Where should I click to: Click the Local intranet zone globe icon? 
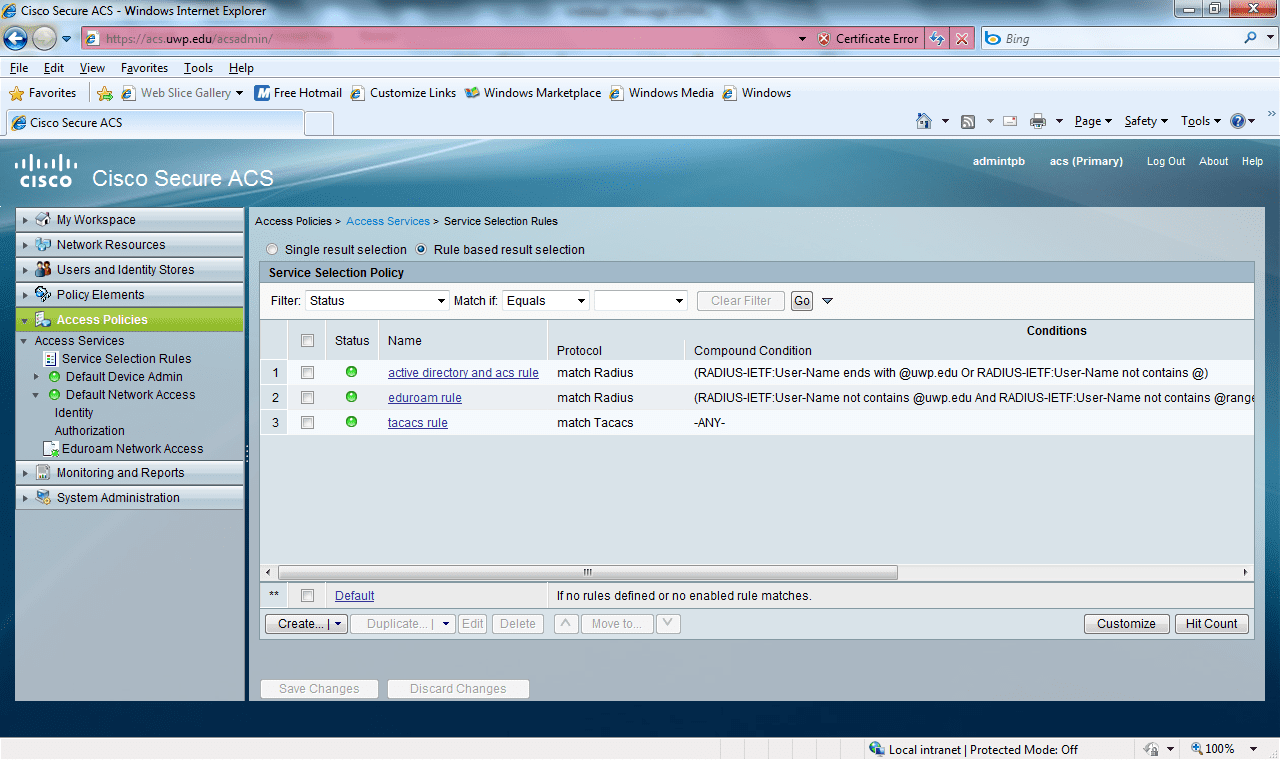click(877, 749)
